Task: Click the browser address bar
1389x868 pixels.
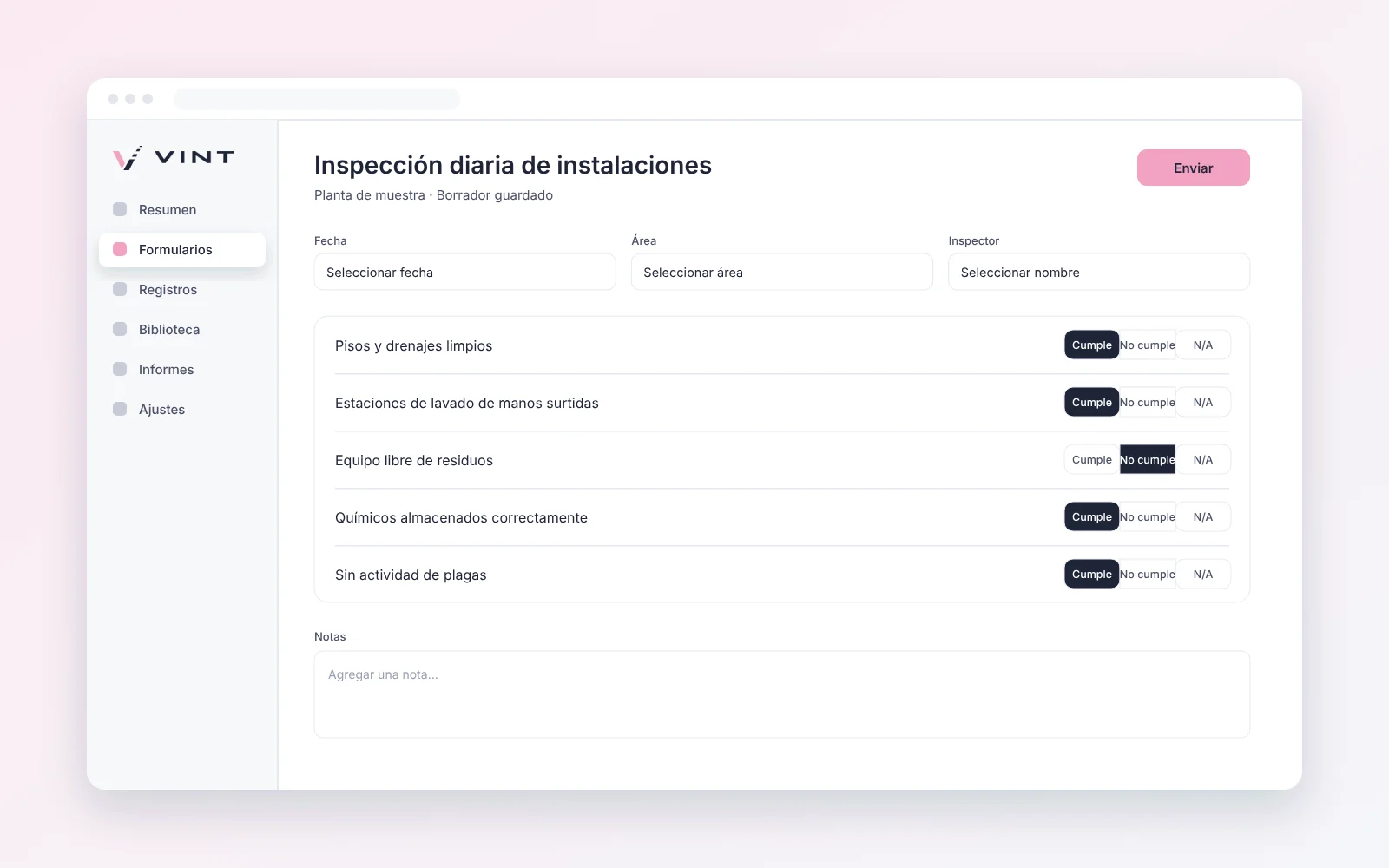Action: pos(317,99)
